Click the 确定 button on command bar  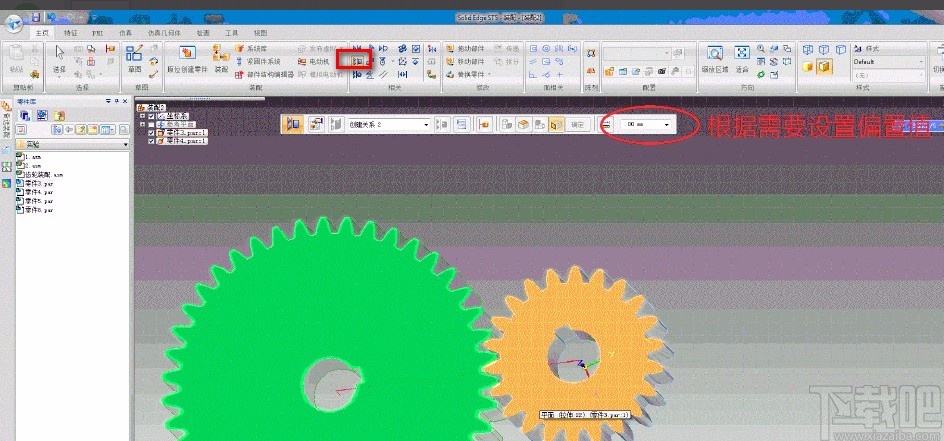tap(577, 125)
